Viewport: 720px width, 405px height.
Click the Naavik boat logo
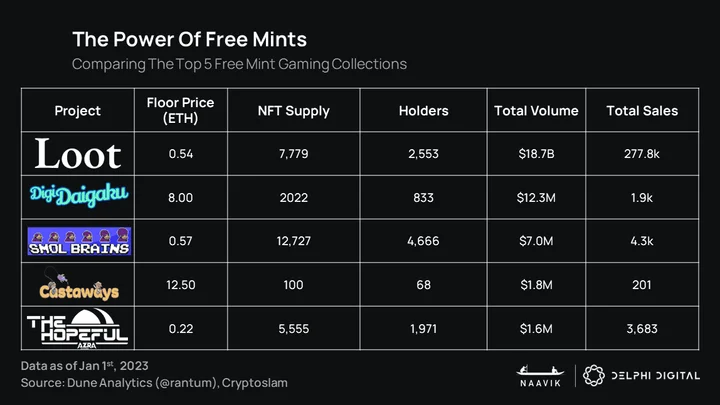[540, 376]
